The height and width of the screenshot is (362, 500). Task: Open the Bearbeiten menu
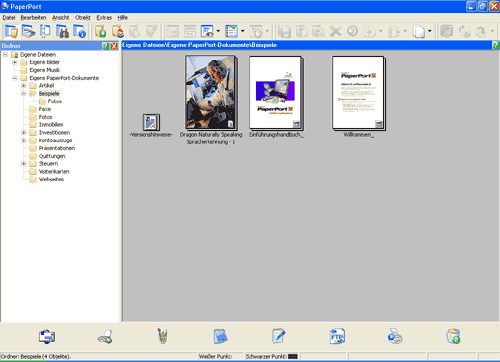tap(33, 18)
